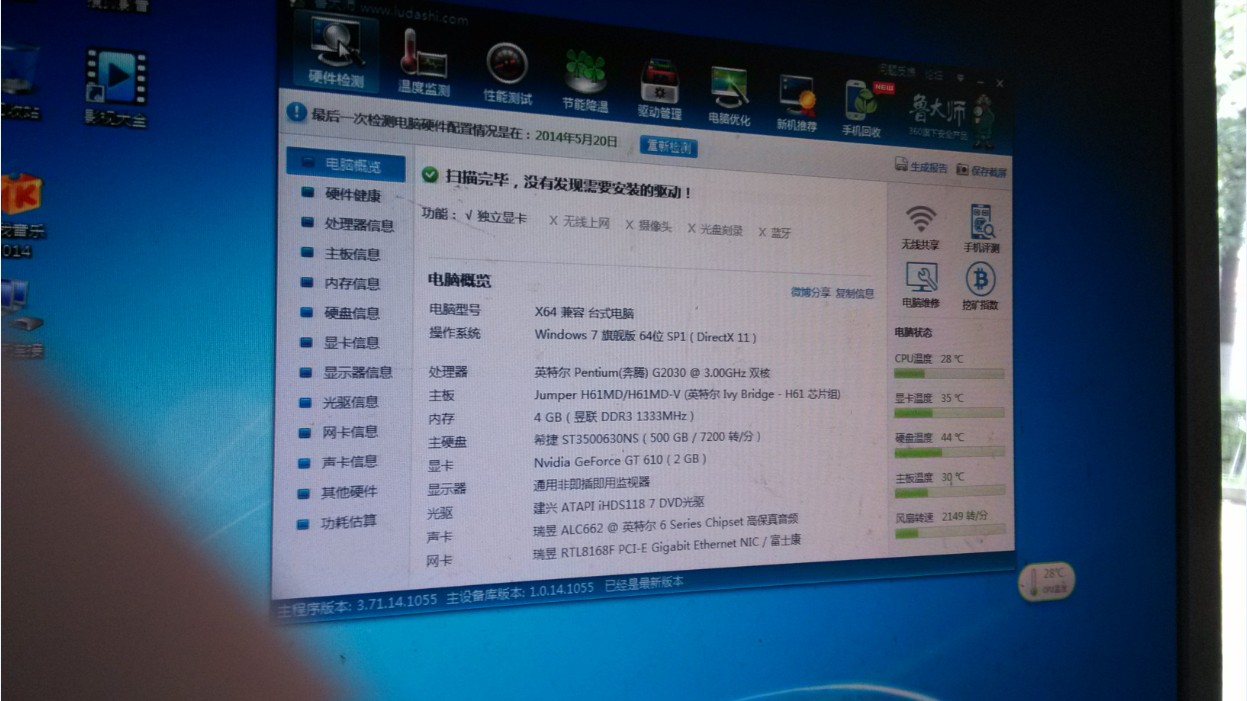Open the 手机评测 phone benchmark icon
The image size is (1247, 701).
pos(981,229)
